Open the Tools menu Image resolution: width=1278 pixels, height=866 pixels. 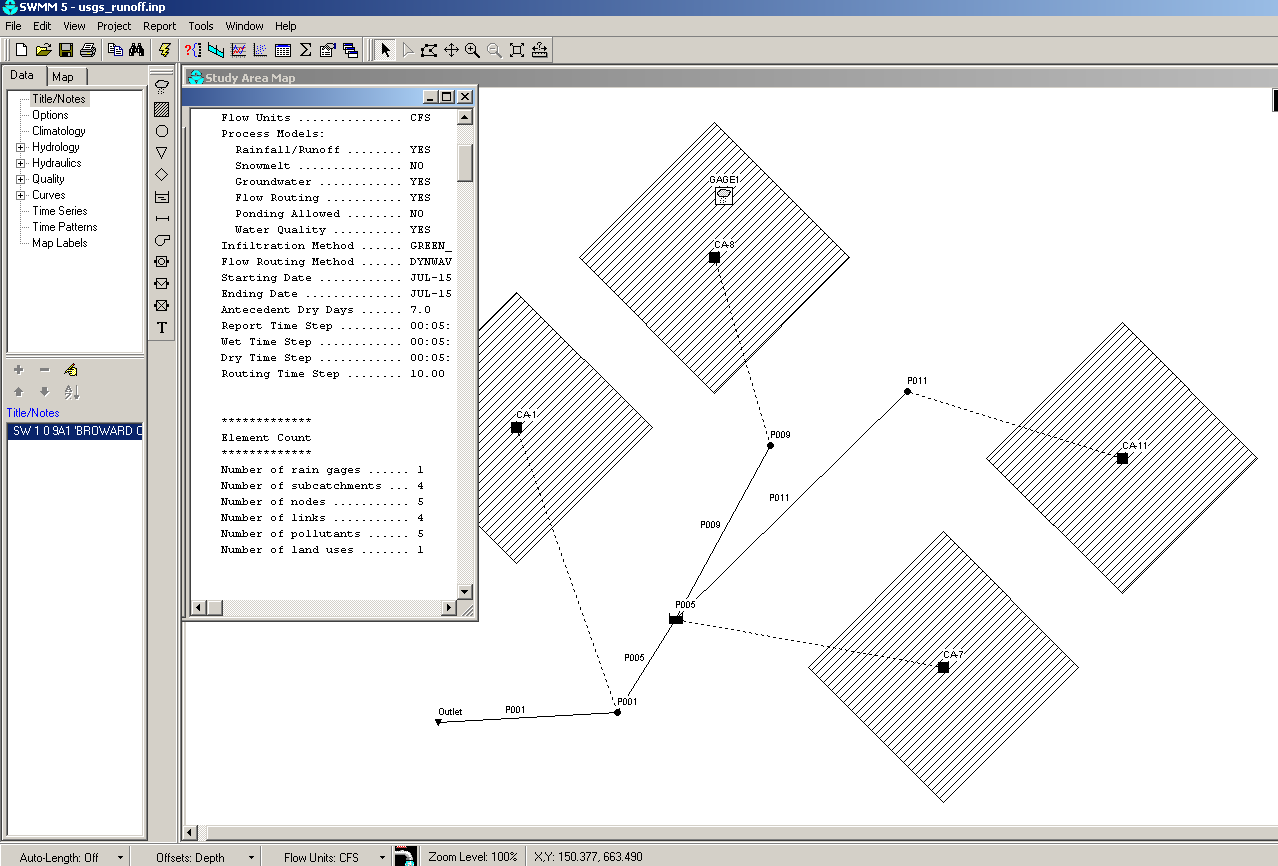201,26
